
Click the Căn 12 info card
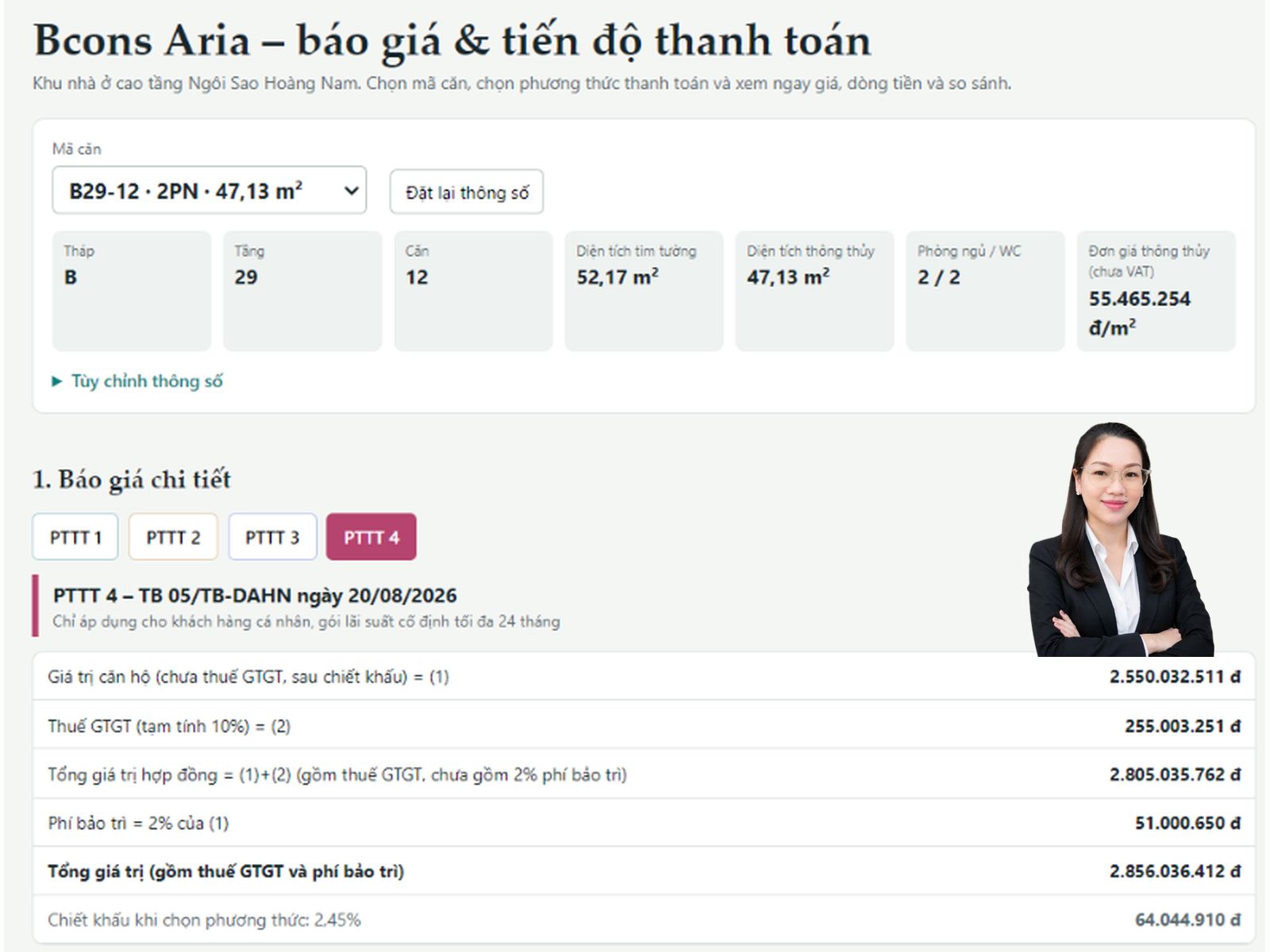click(473, 291)
